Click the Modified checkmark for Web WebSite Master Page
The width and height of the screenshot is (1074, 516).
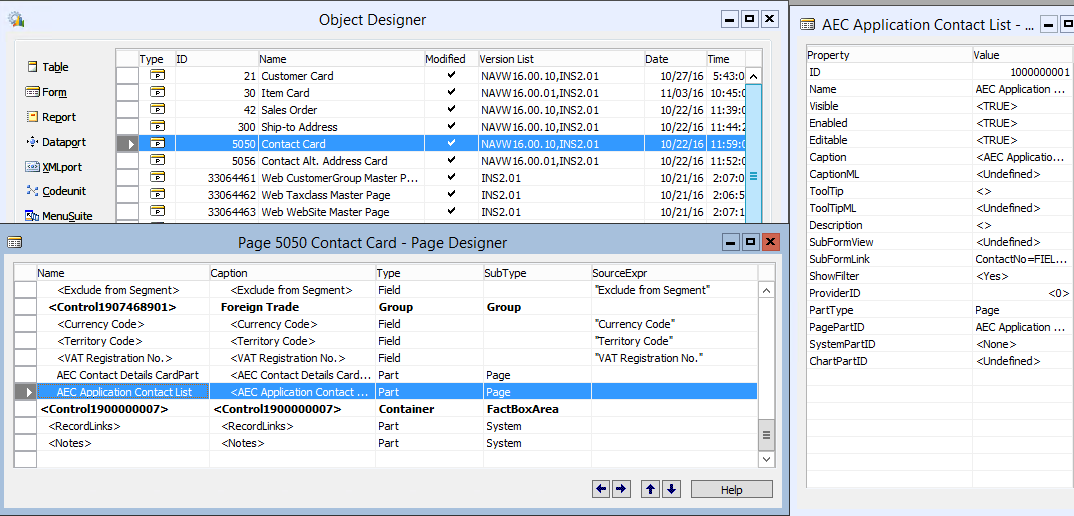[451, 212]
